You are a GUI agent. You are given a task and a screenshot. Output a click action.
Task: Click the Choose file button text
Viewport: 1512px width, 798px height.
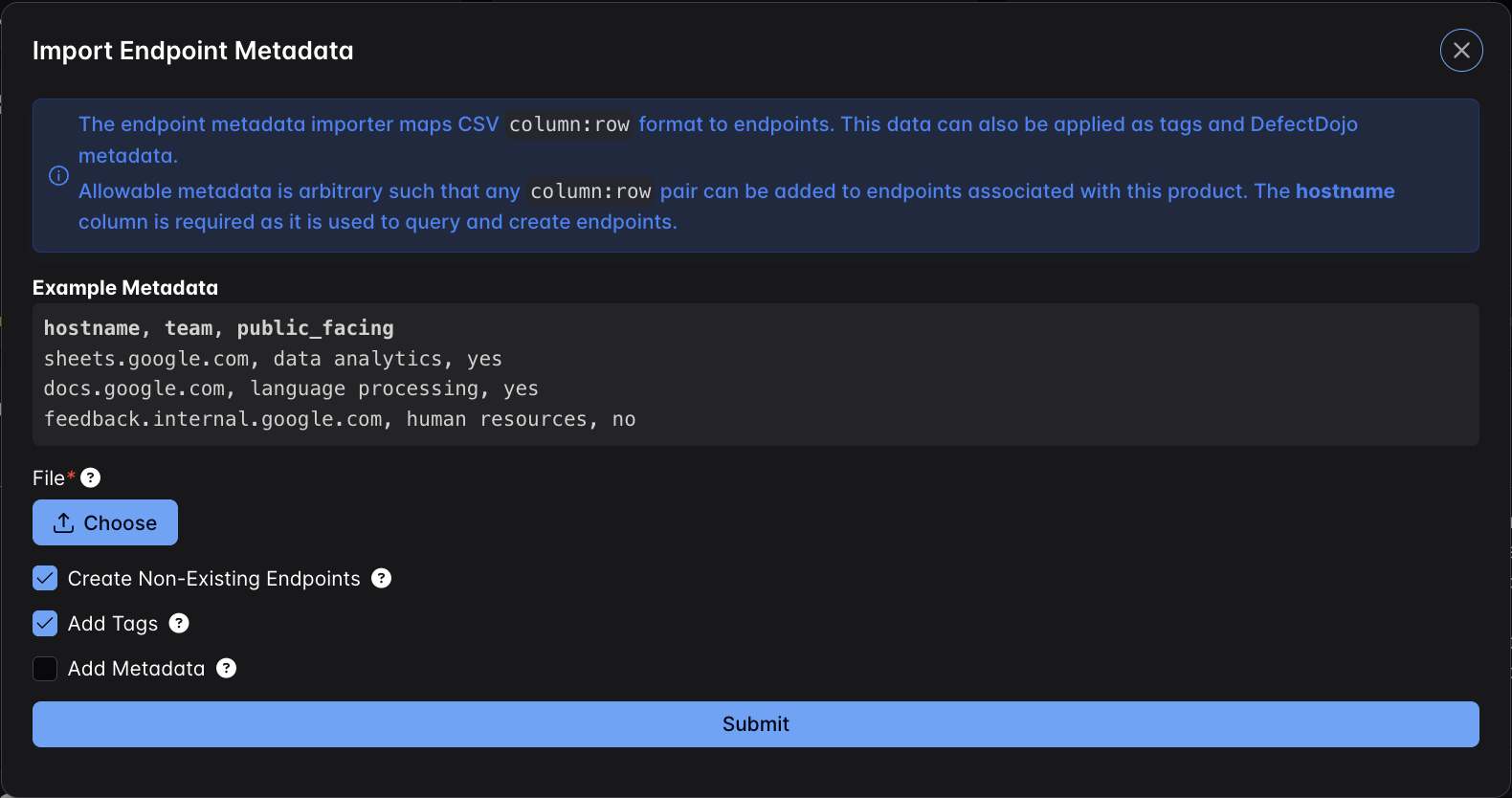(x=120, y=523)
